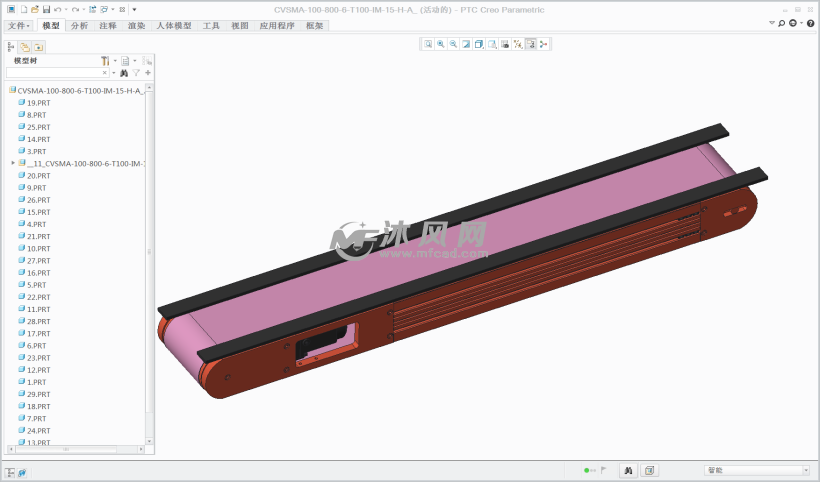
Task: Open the model tree settings icon
Action: (104, 61)
